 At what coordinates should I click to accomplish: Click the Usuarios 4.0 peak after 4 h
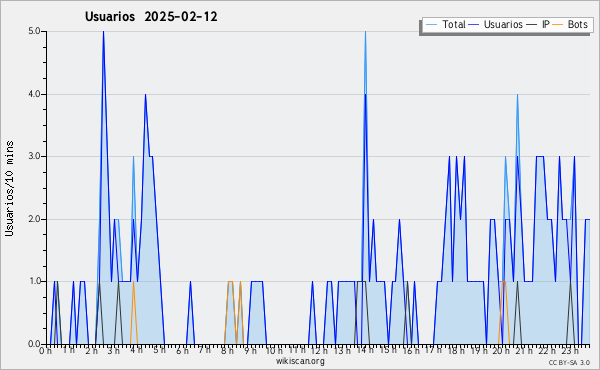pos(145,95)
